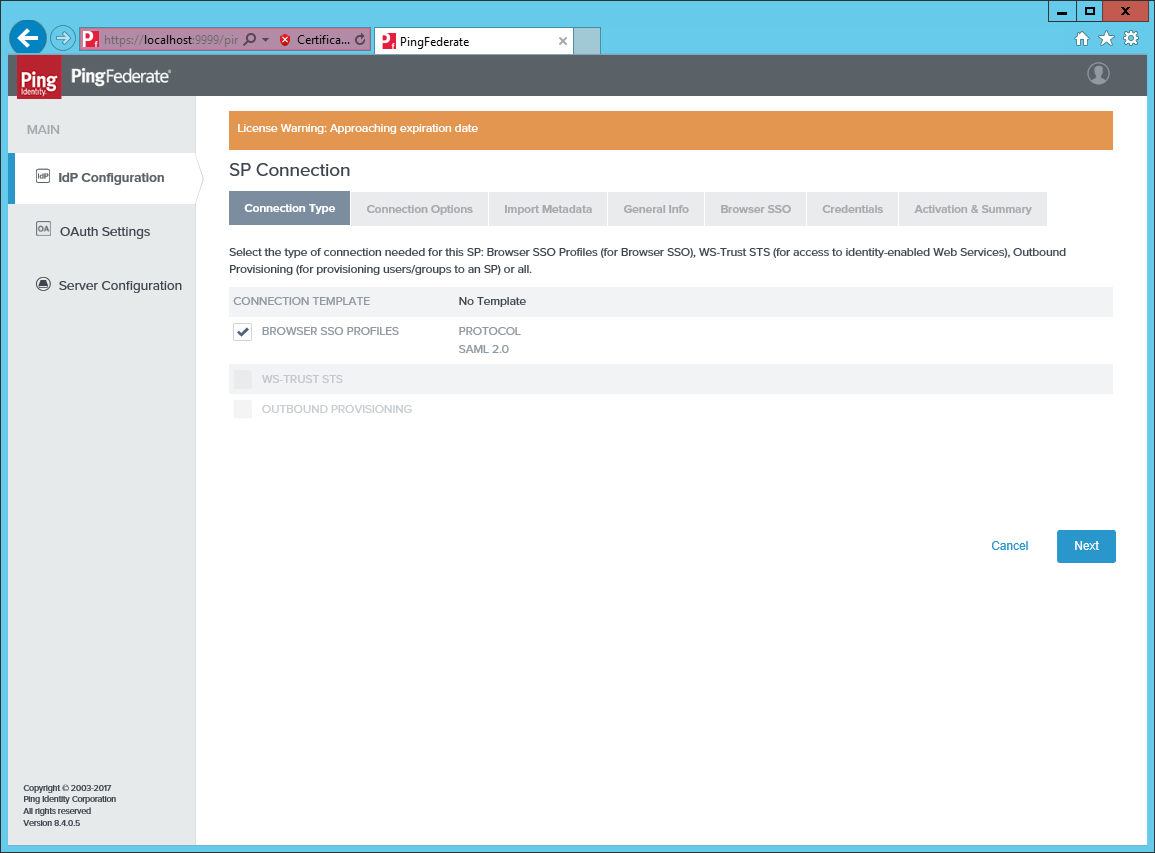Screen dimensions: 1155x853
Task: Go to Activation & Summary tab
Action: point(973,209)
